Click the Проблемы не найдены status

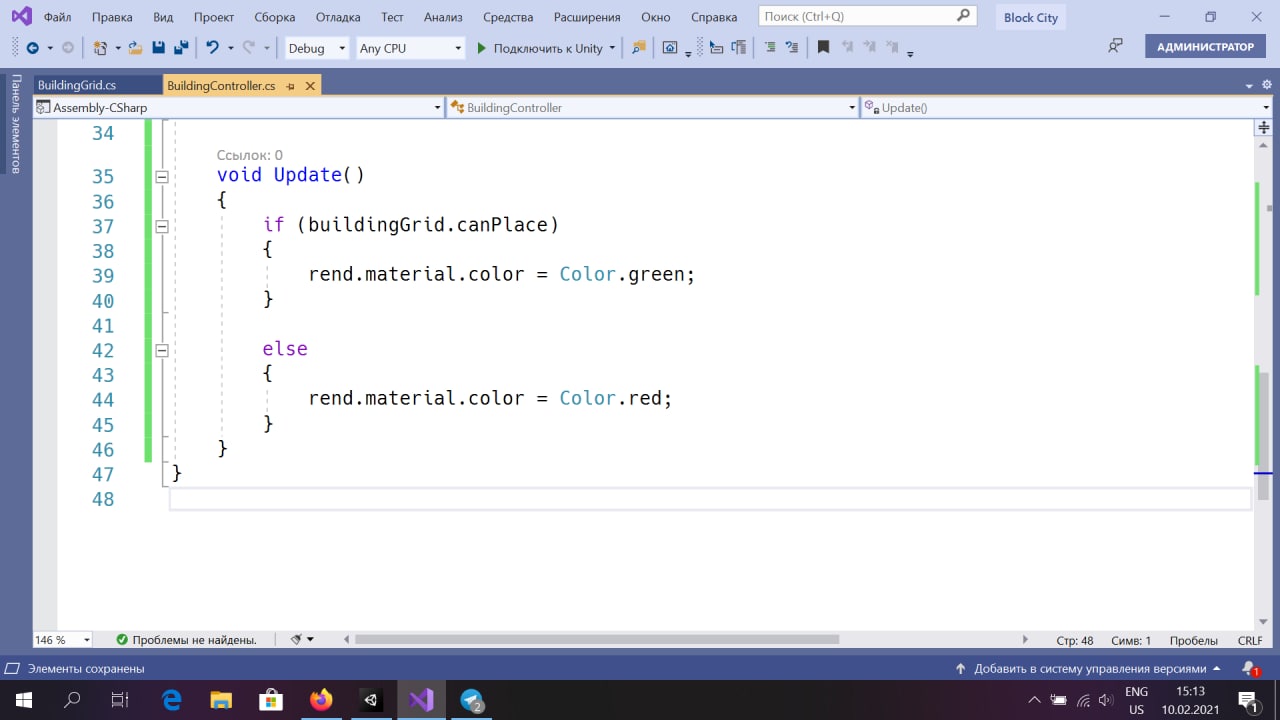coord(186,640)
